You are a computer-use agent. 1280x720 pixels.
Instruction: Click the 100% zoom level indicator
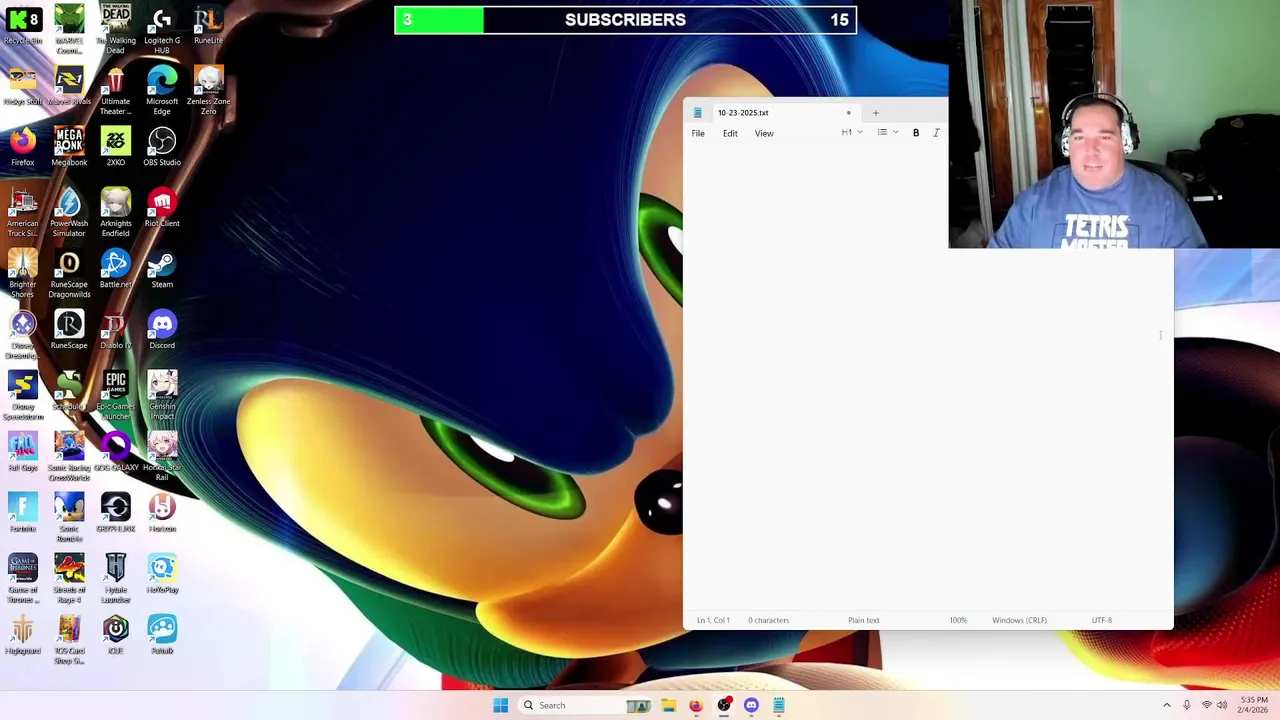958,620
